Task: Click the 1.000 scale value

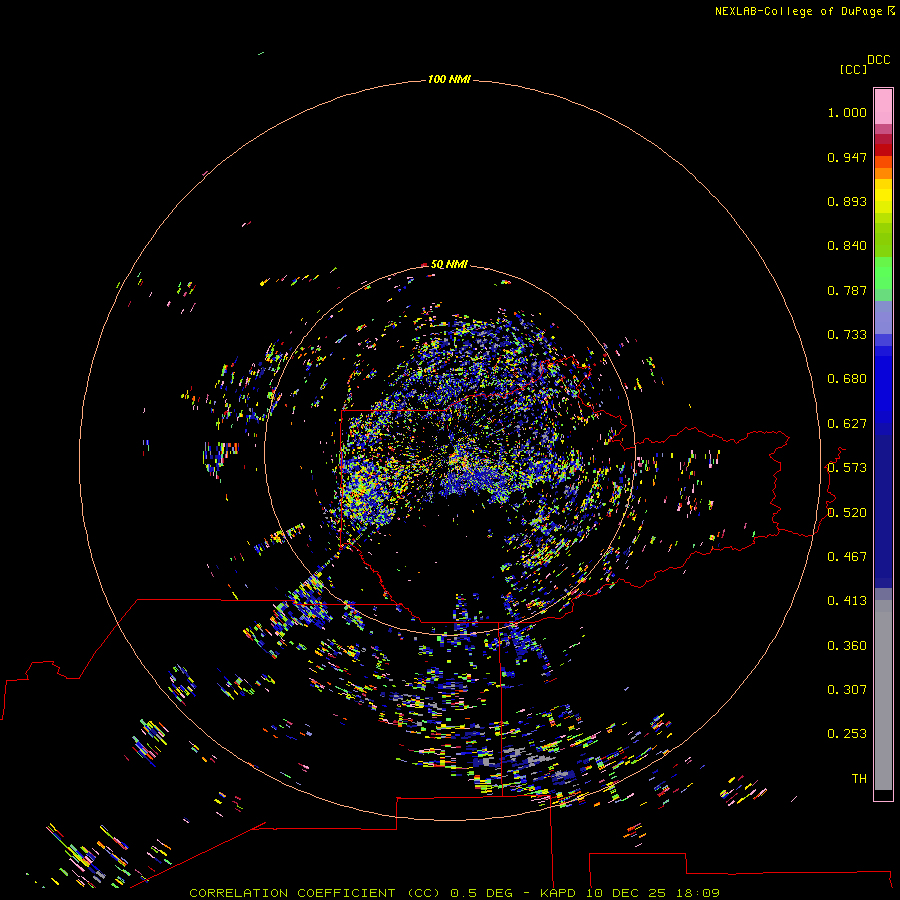Action: pos(847,112)
